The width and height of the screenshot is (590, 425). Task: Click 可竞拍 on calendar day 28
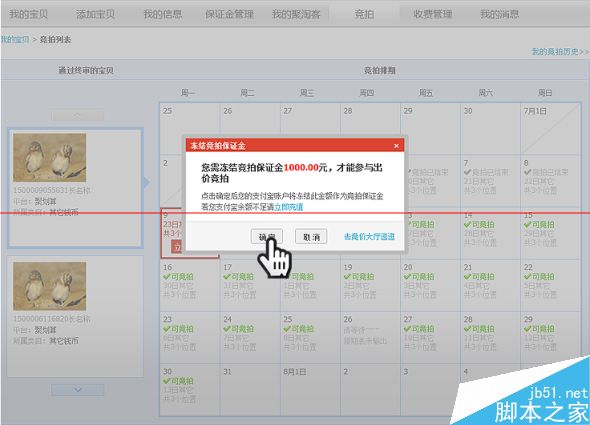tap(479, 329)
